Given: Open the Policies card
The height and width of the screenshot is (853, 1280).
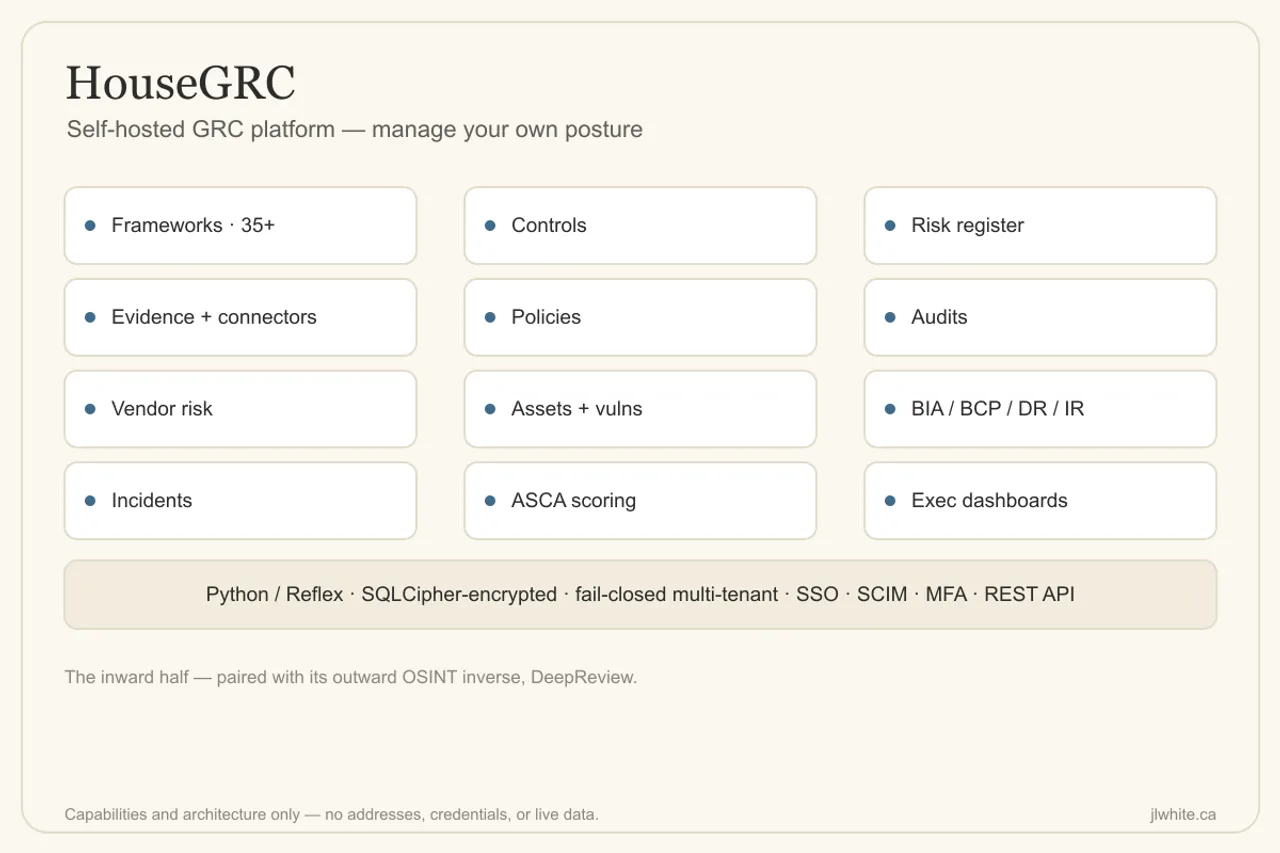Looking at the screenshot, I should click(x=640, y=317).
